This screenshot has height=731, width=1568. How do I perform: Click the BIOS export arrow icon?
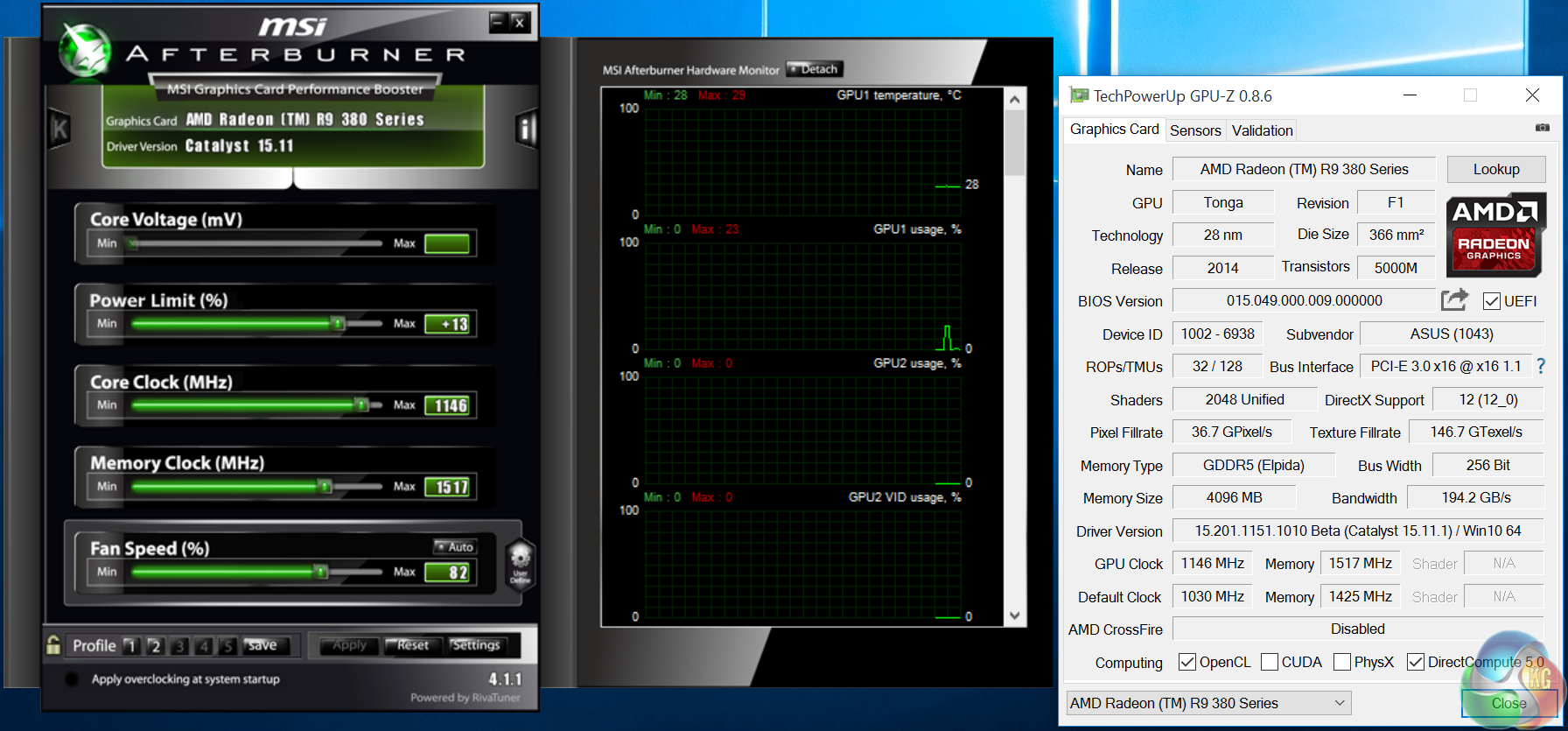pyautogui.click(x=1454, y=300)
